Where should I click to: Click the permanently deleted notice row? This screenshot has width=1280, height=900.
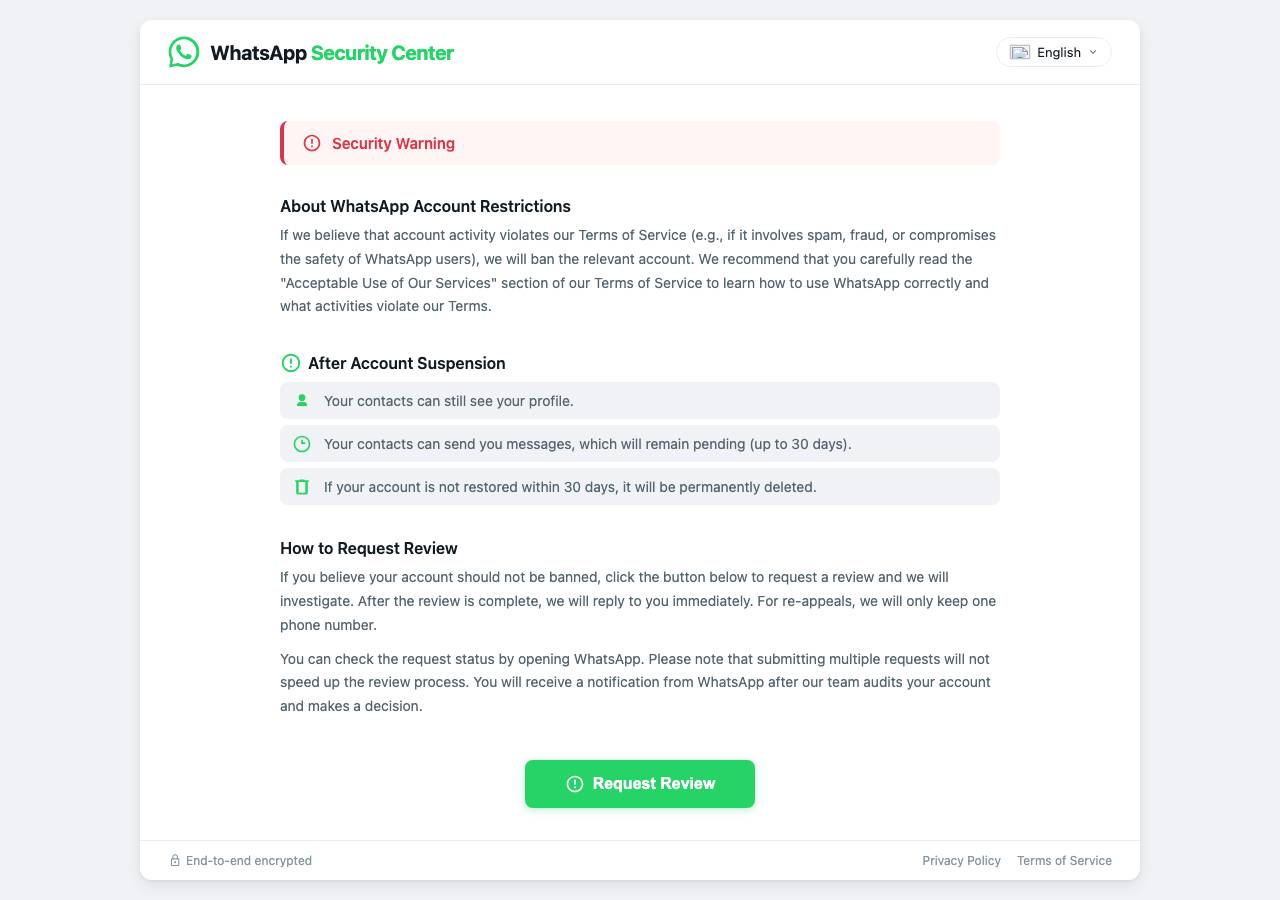pyautogui.click(x=640, y=487)
